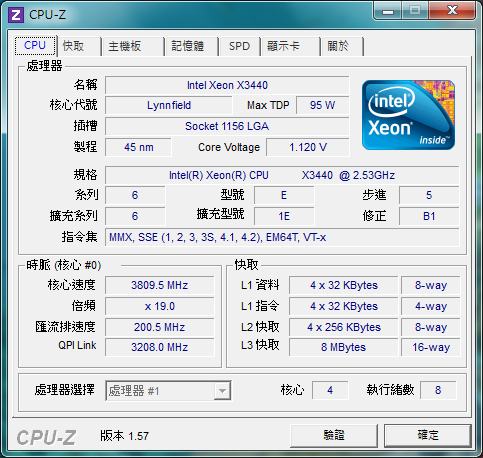Click the QPI Link label
This screenshot has height=458, width=483.
(77, 345)
